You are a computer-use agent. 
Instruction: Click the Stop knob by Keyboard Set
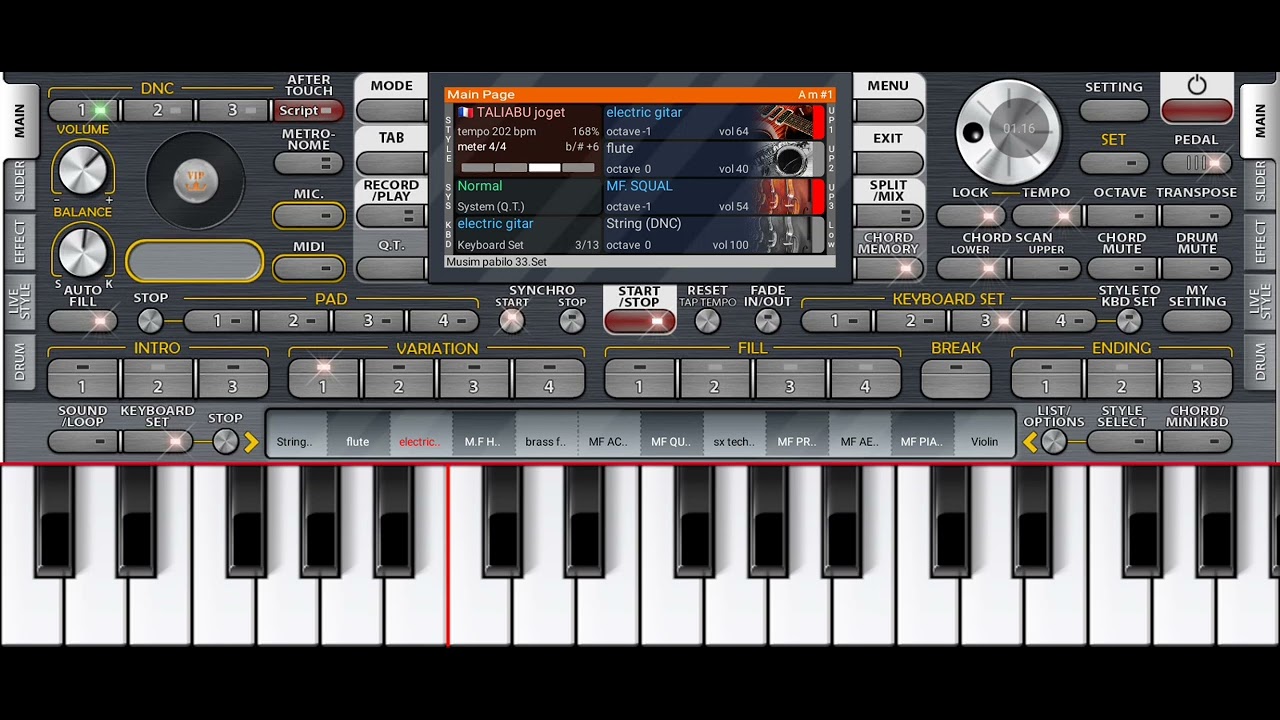pos(226,442)
